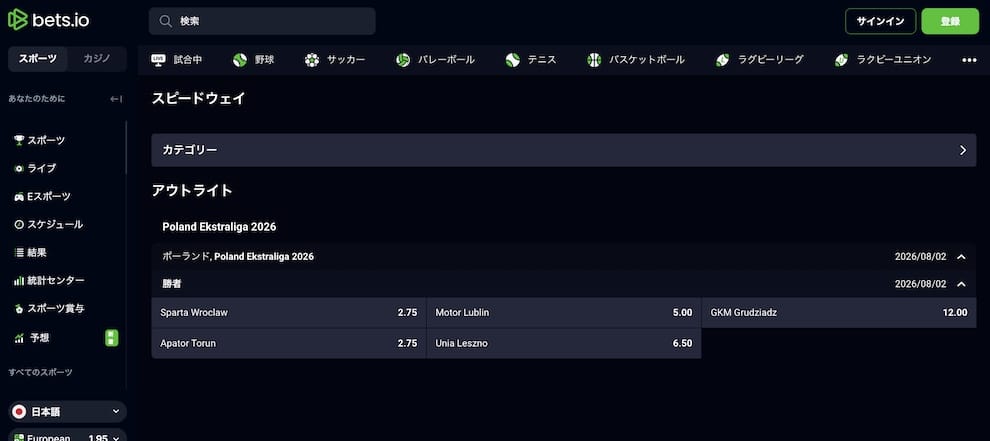This screenshot has height=441, width=990.
Task: Collapse the 勝者 market chevron
Action: point(962,284)
